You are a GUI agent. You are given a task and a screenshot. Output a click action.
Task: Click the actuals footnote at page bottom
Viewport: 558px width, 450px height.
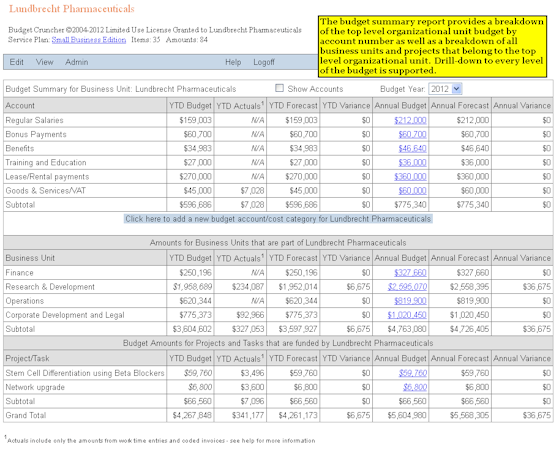(x=160, y=440)
